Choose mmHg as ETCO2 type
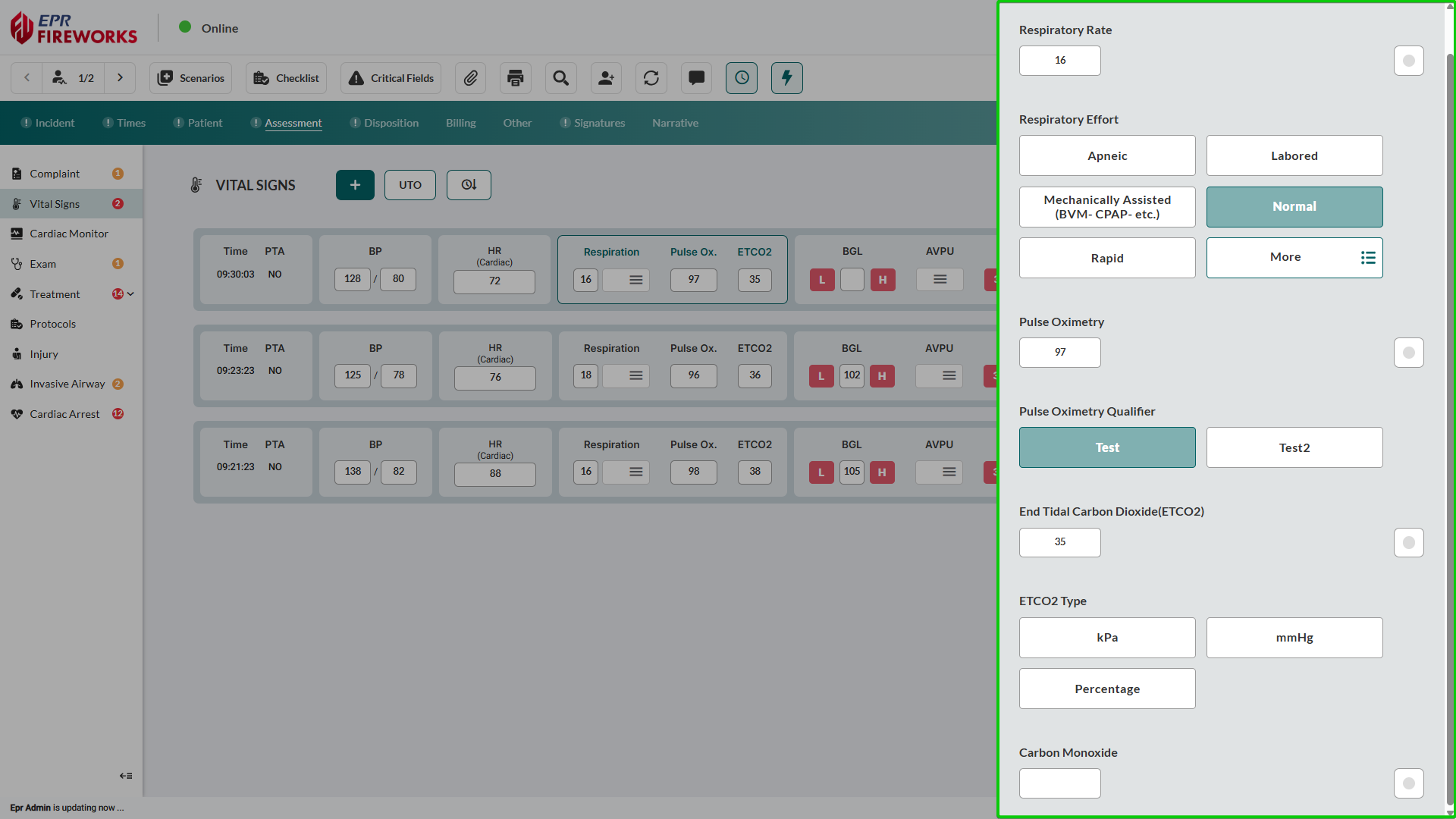 click(x=1294, y=638)
